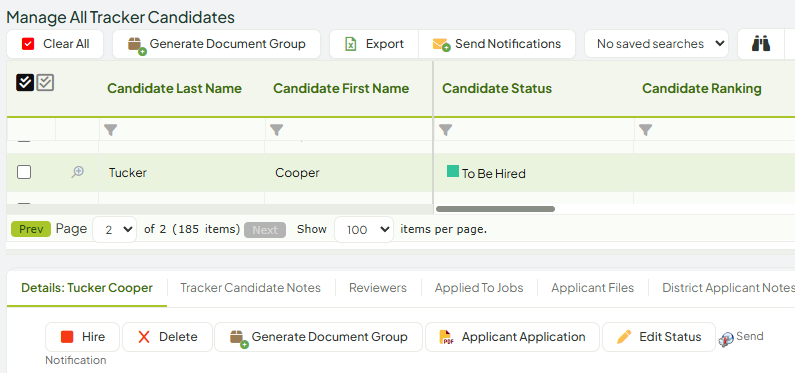795x373 pixels.
Task: Click the grayed Next page button
Action: (265, 230)
